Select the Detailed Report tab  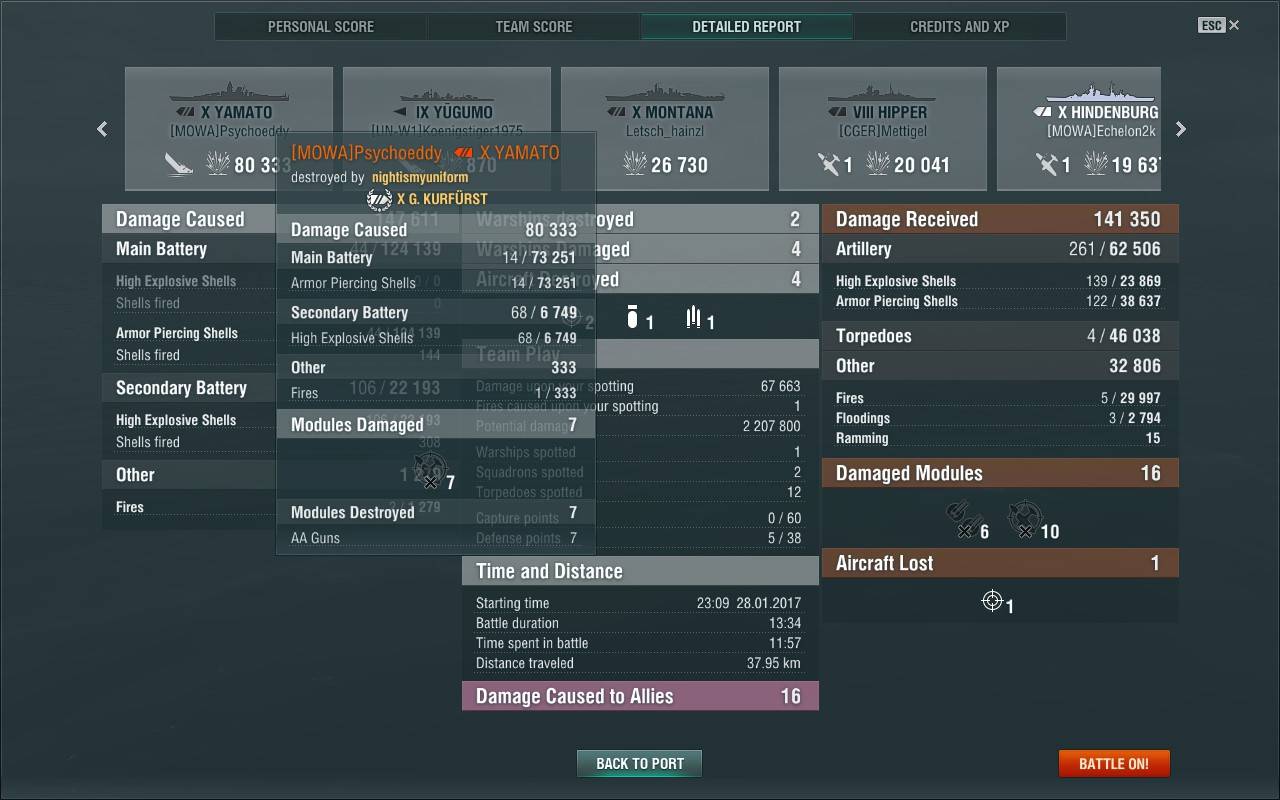(747, 27)
